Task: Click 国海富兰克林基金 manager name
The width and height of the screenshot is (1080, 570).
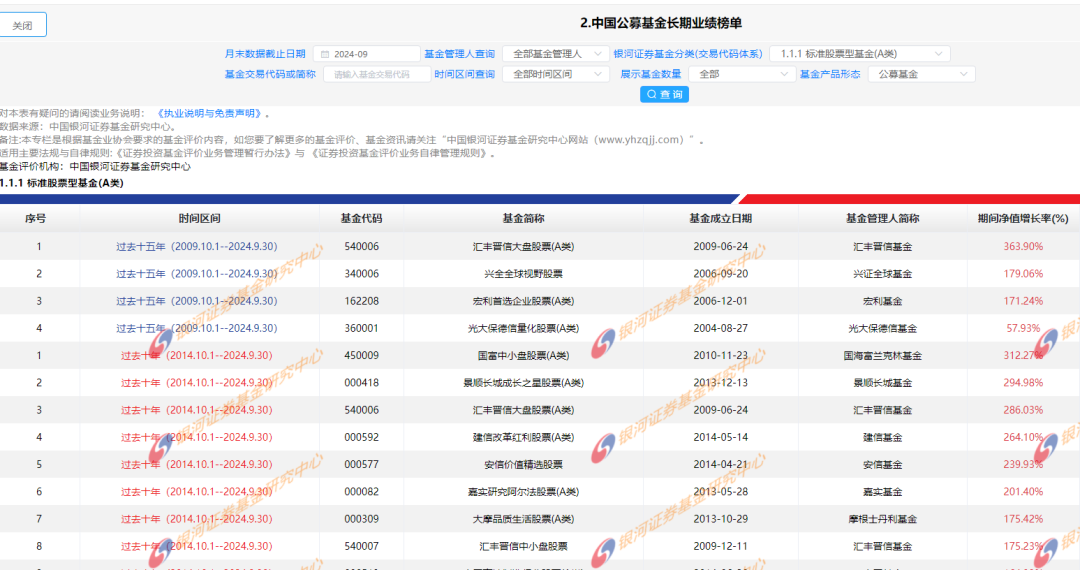Action: tap(882, 356)
